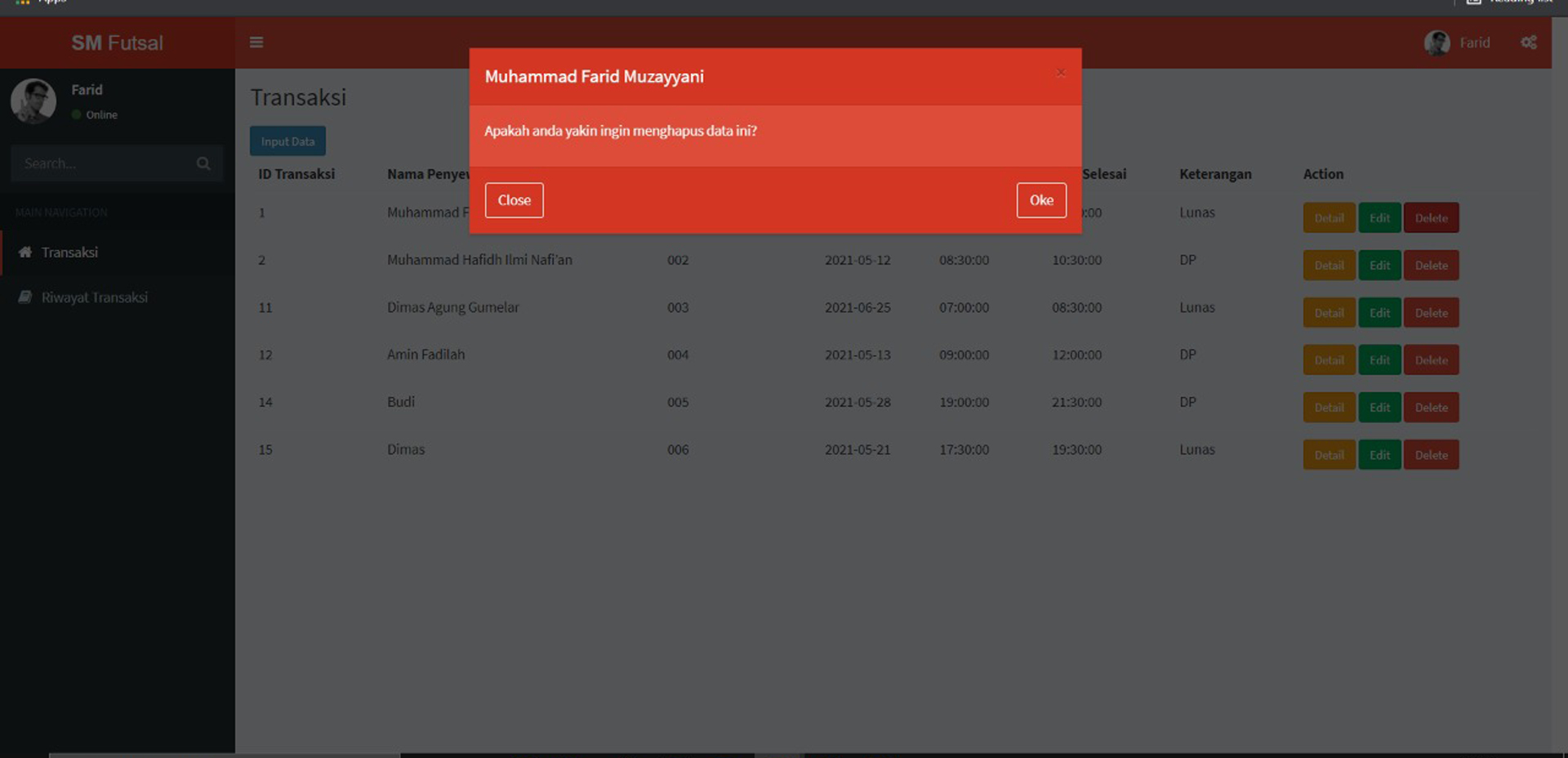Click Edit for Budi row
This screenshot has width=1568, height=758.
point(1379,408)
